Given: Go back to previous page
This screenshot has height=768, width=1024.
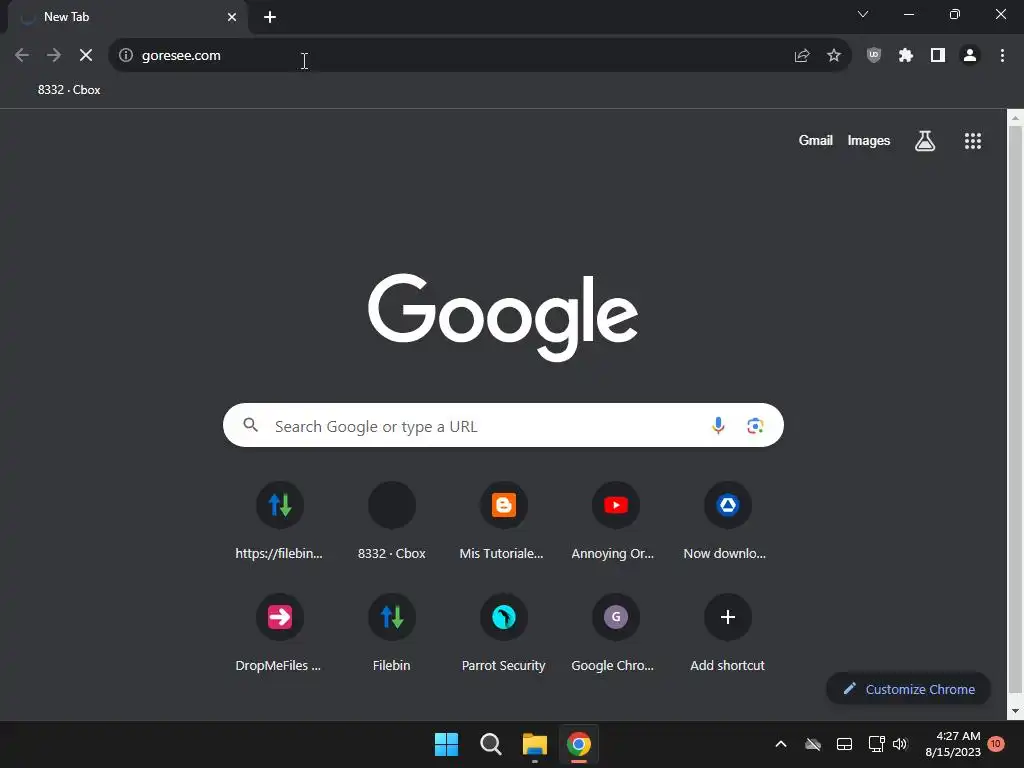Looking at the screenshot, I should 22,56.
